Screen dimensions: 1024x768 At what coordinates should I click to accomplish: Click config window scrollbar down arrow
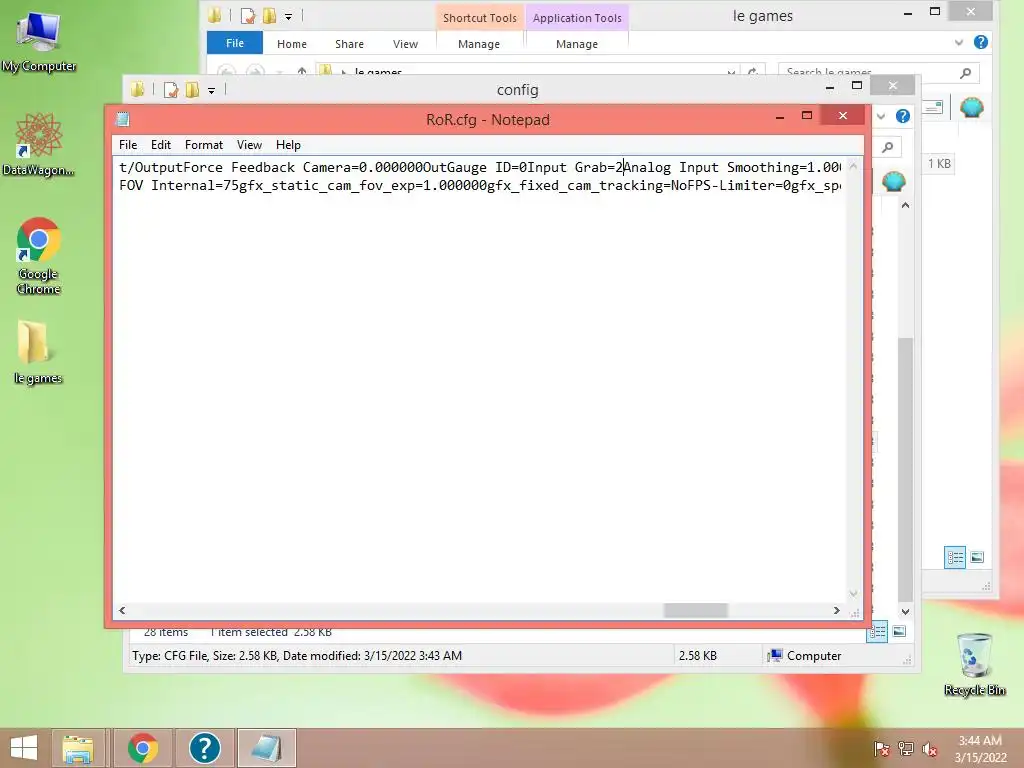(x=905, y=612)
